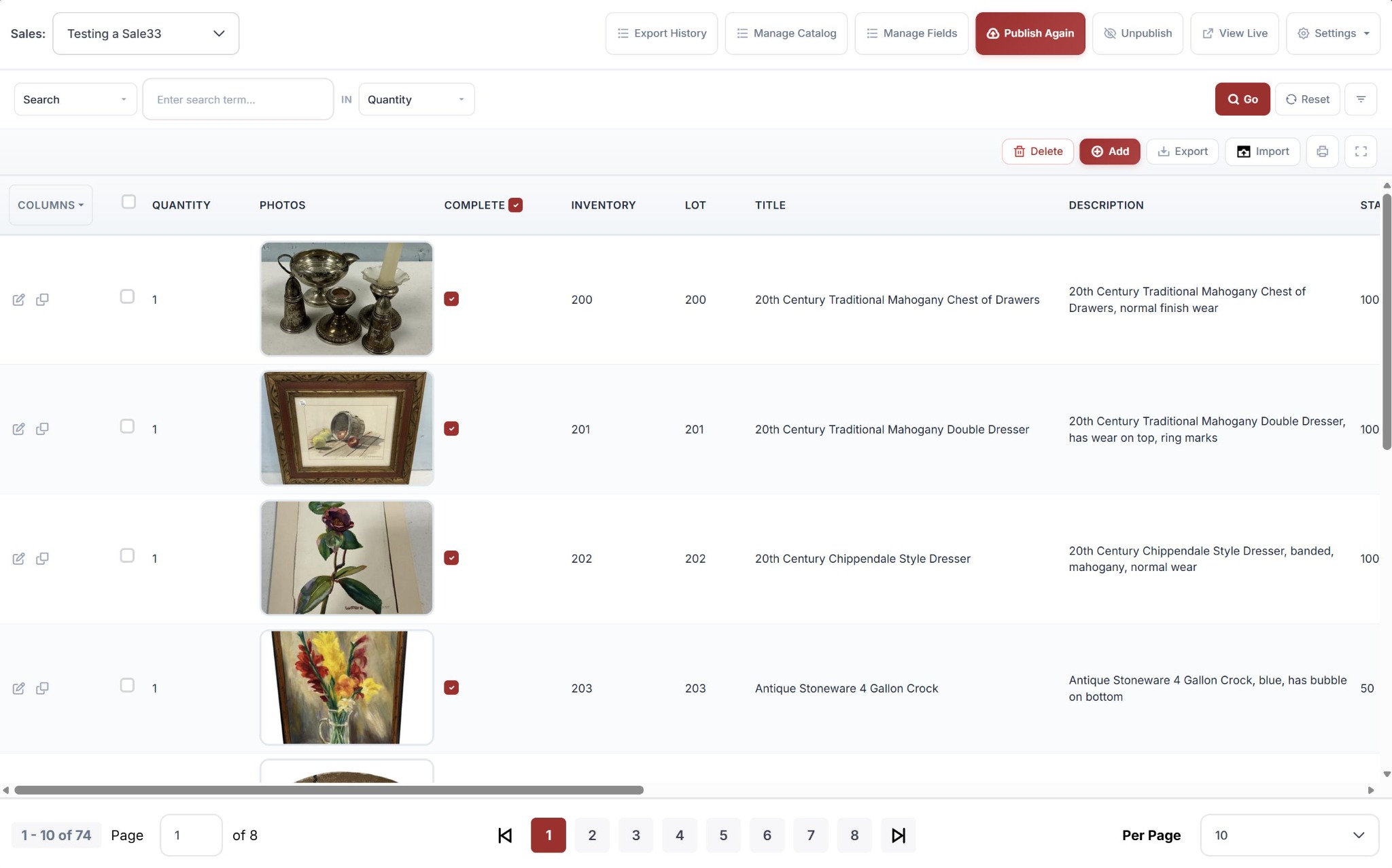Screen dimensions: 1392x868
Task: Click the Unpublish button
Action: (x=1137, y=33)
